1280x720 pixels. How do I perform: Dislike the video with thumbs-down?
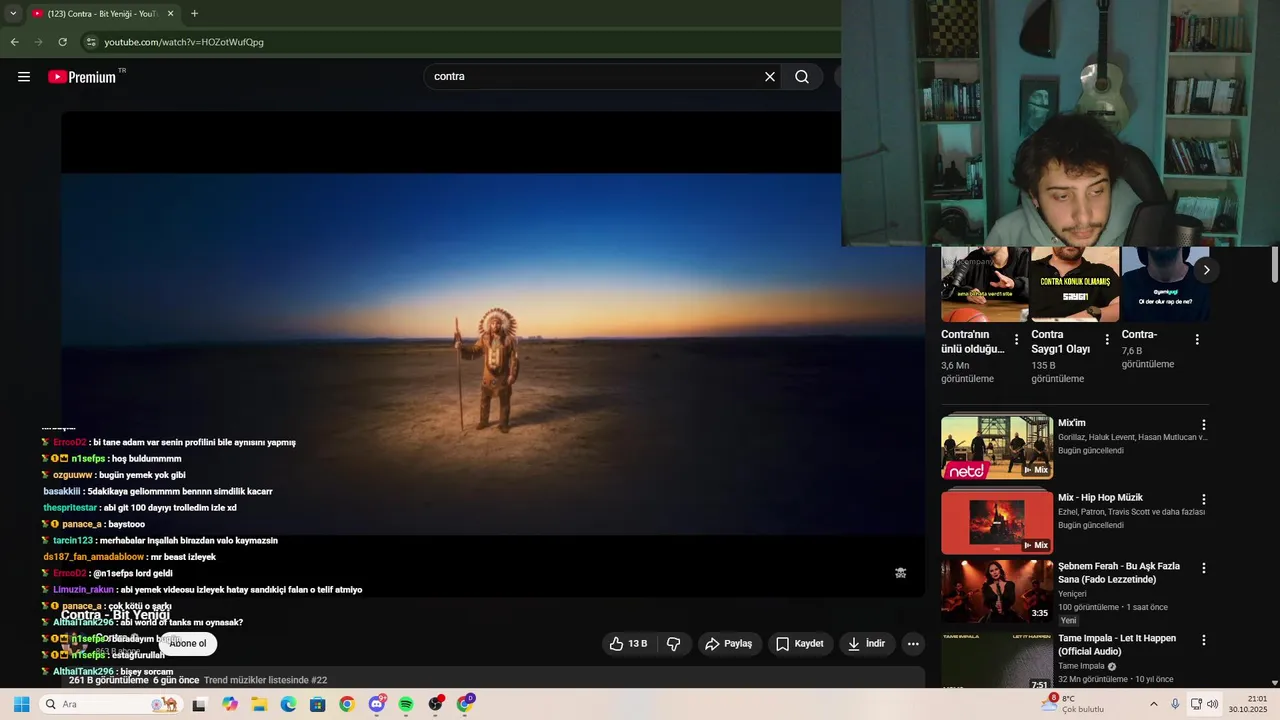click(x=673, y=644)
